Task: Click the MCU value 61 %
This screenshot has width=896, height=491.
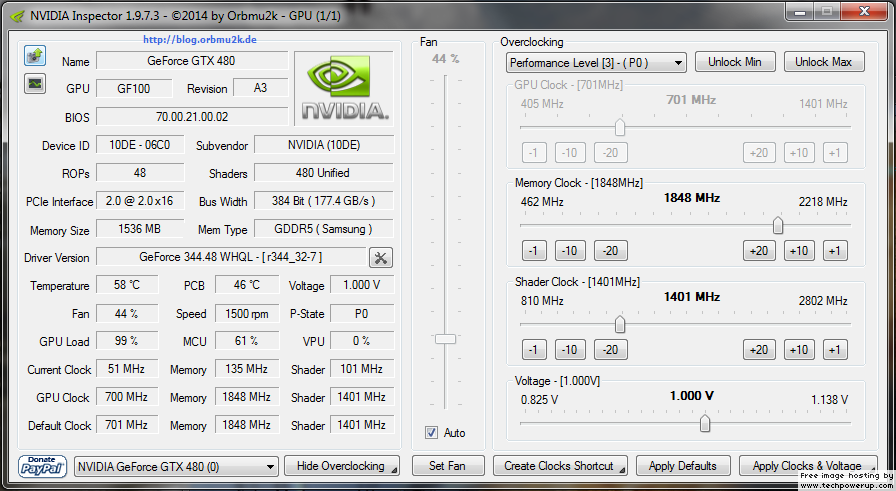Action: point(247,341)
